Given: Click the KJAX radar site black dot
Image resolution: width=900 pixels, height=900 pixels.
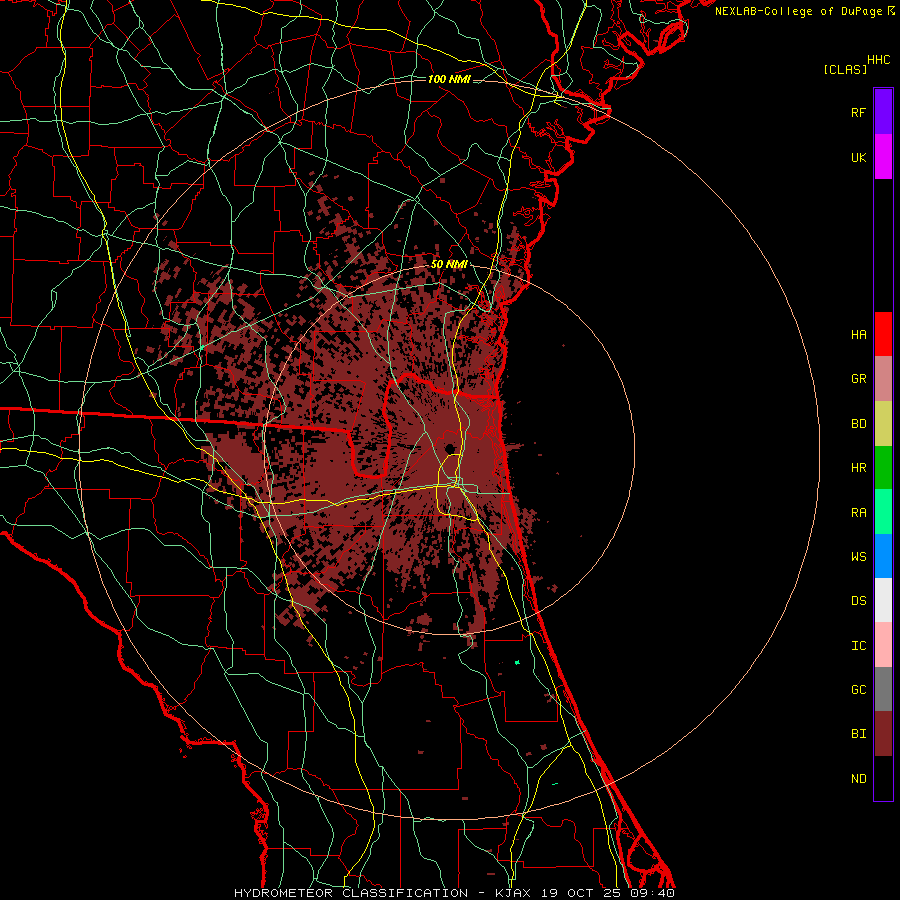Looking at the screenshot, I should click(x=449, y=448).
